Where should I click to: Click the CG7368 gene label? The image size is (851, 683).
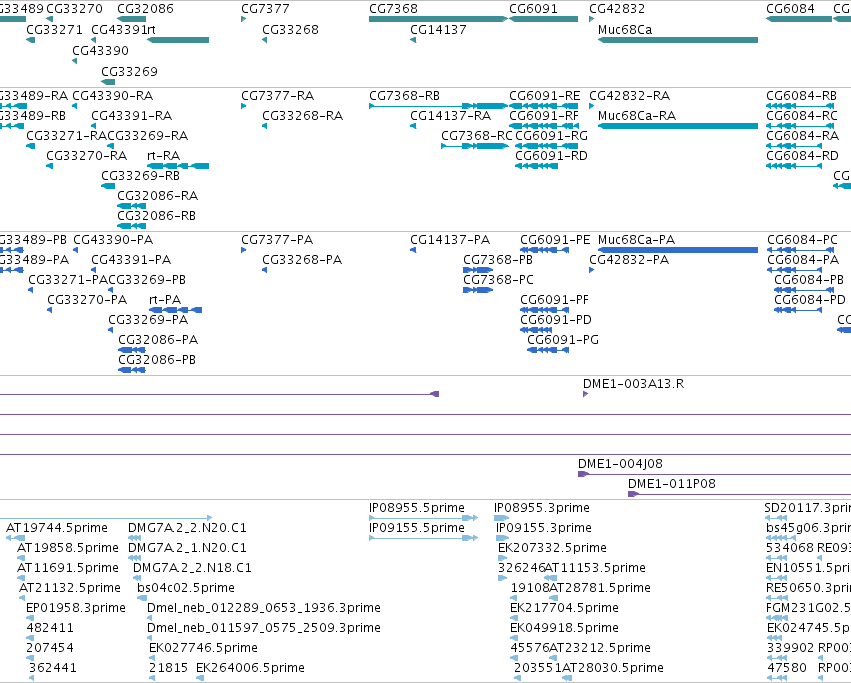point(393,9)
